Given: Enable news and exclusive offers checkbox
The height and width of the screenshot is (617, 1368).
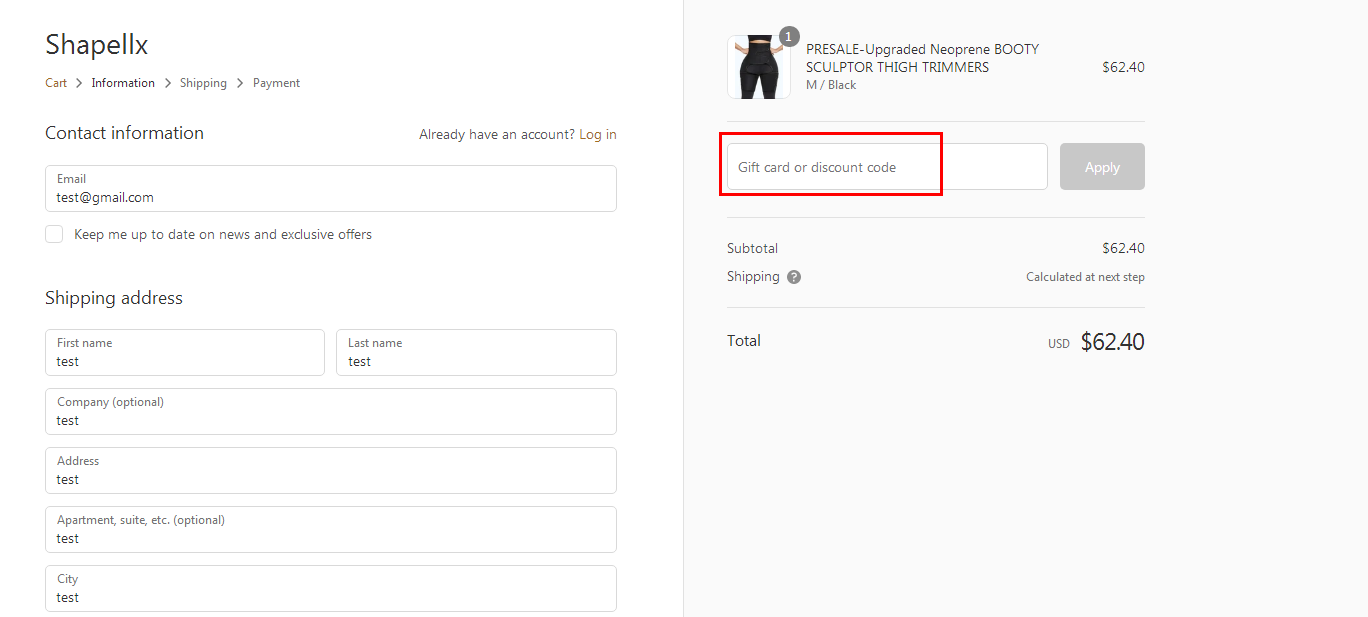Looking at the screenshot, I should (x=54, y=234).
